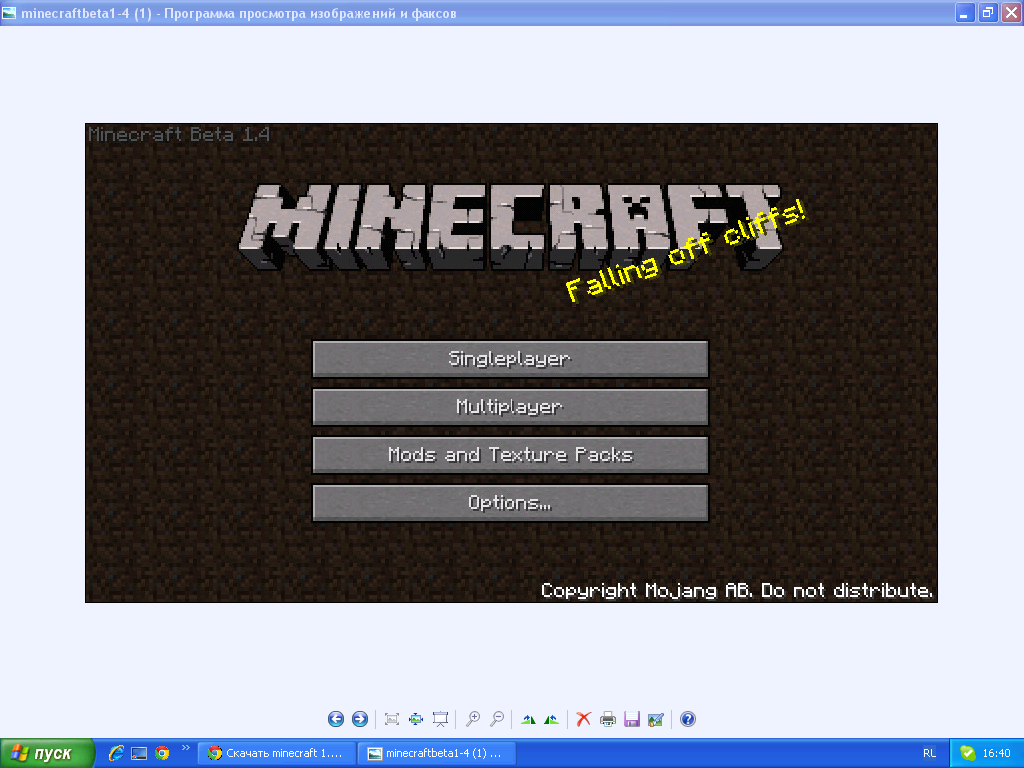Go to the next image
1024x768 pixels.
pos(360,719)
